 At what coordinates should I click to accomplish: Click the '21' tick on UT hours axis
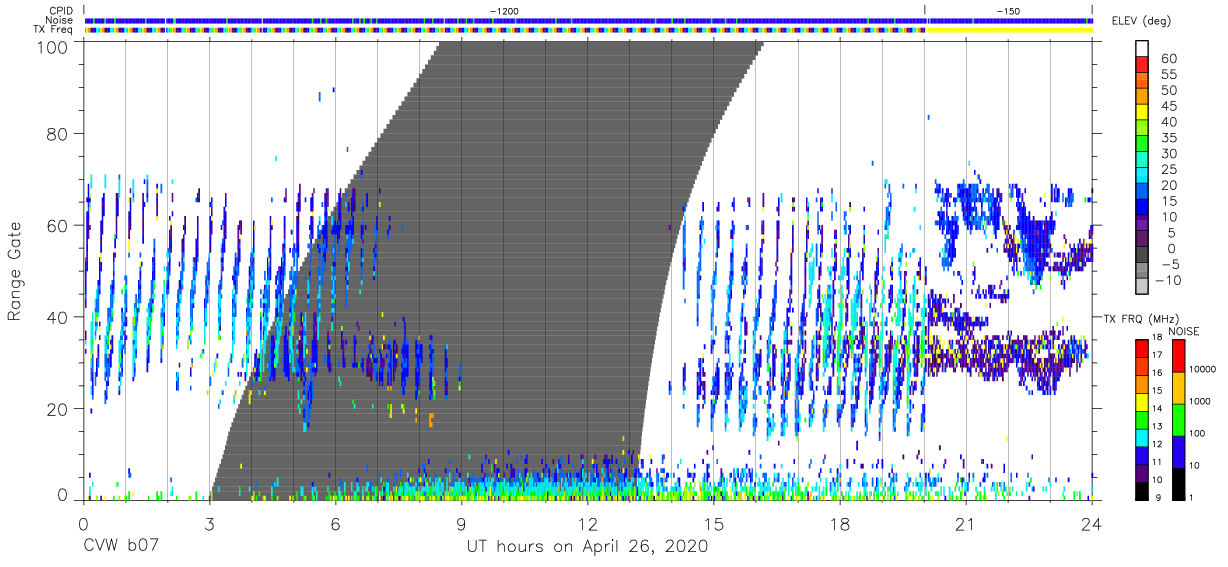[965, 525]
